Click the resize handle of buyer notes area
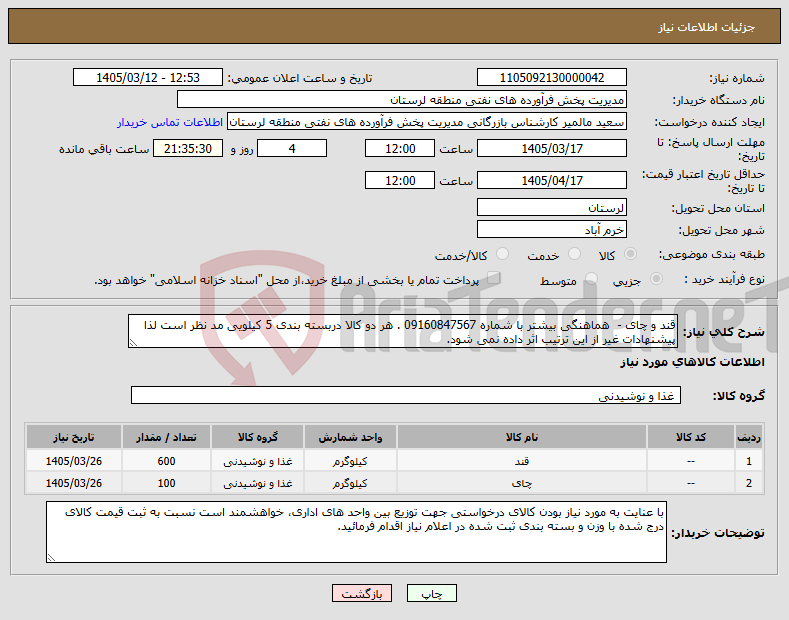Image resolution: width=789 pixels, height=620 pixels. [x=51, y=558]
